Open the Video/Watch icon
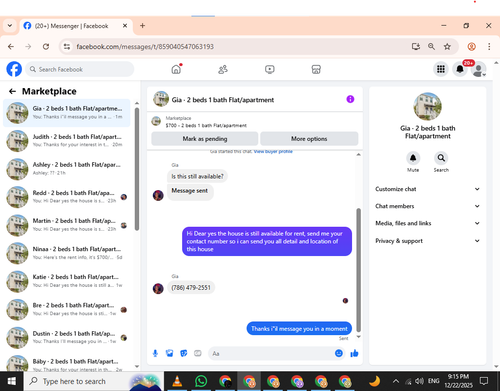The width and height of the screenshot is (500, 391). 270,69
